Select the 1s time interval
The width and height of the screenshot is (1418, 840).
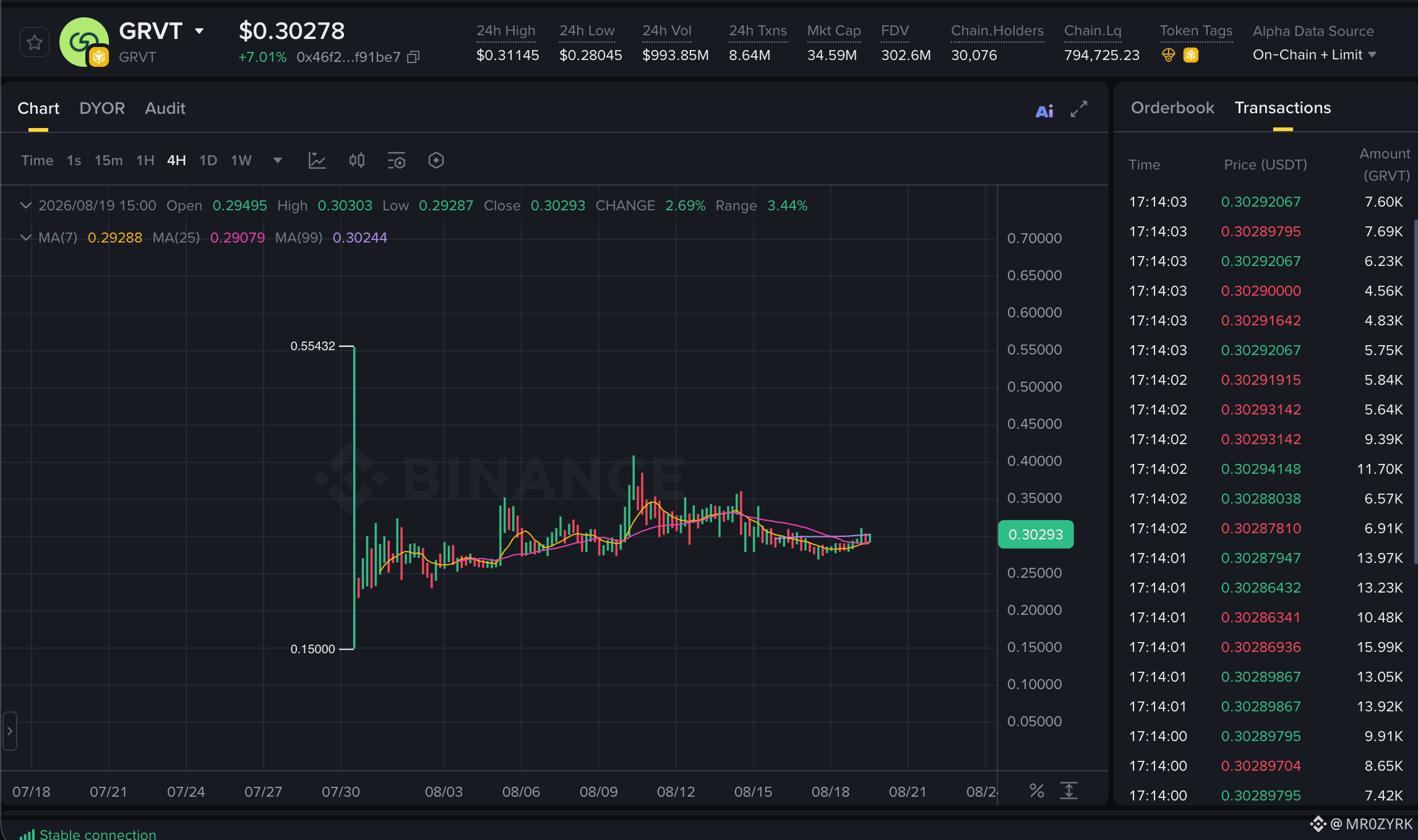74,161
